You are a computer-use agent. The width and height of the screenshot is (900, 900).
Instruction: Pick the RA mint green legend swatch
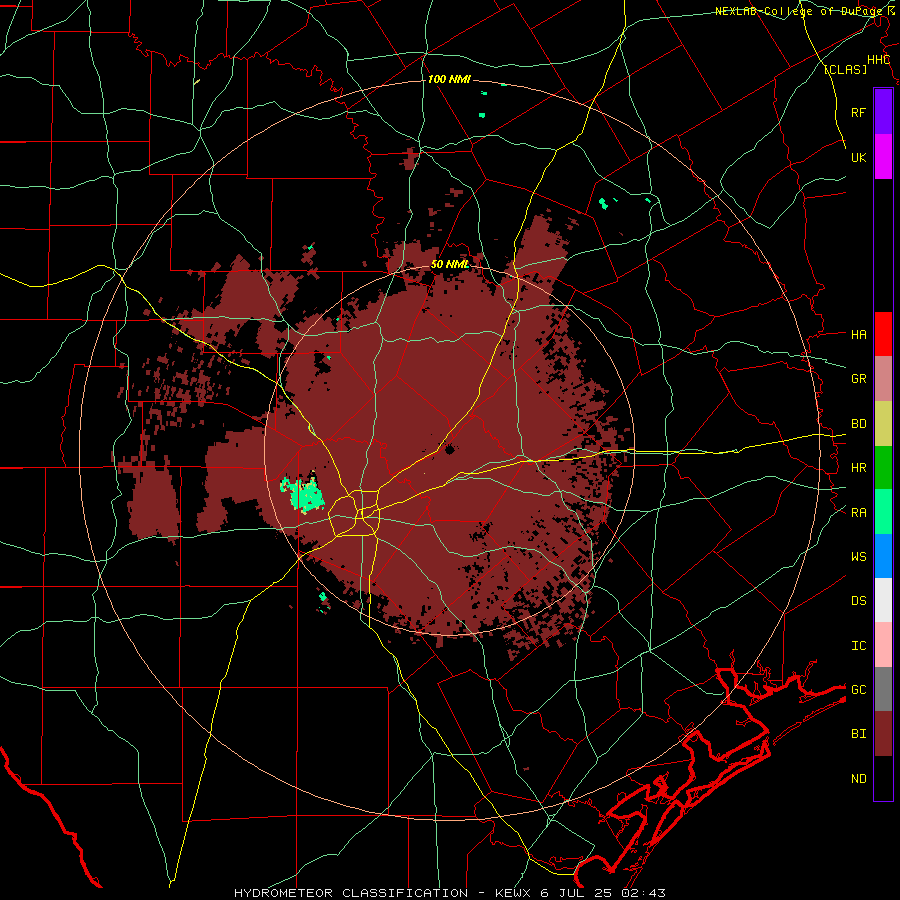[x=883, y=512]
